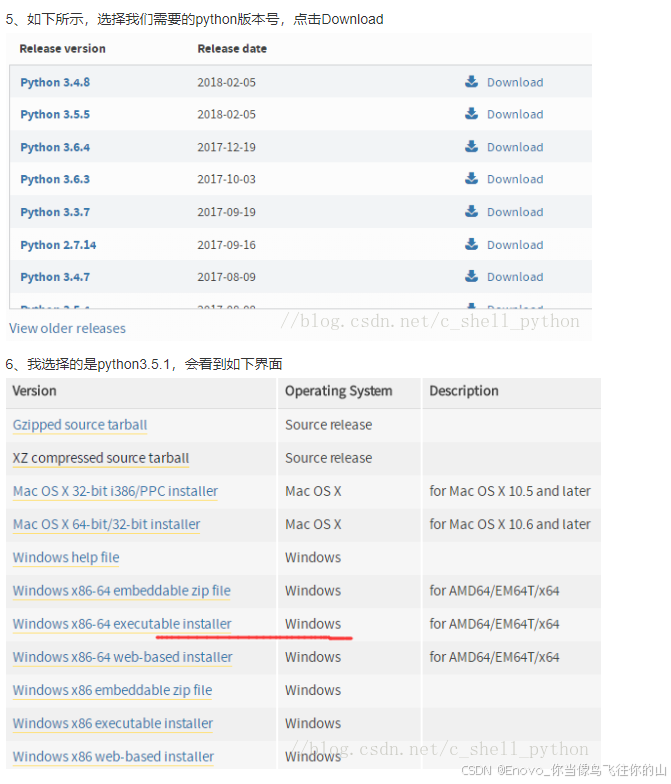671x784 pixels.
Task: Open the Python 2.7.14 release link
Action: (x=58, y=246)
